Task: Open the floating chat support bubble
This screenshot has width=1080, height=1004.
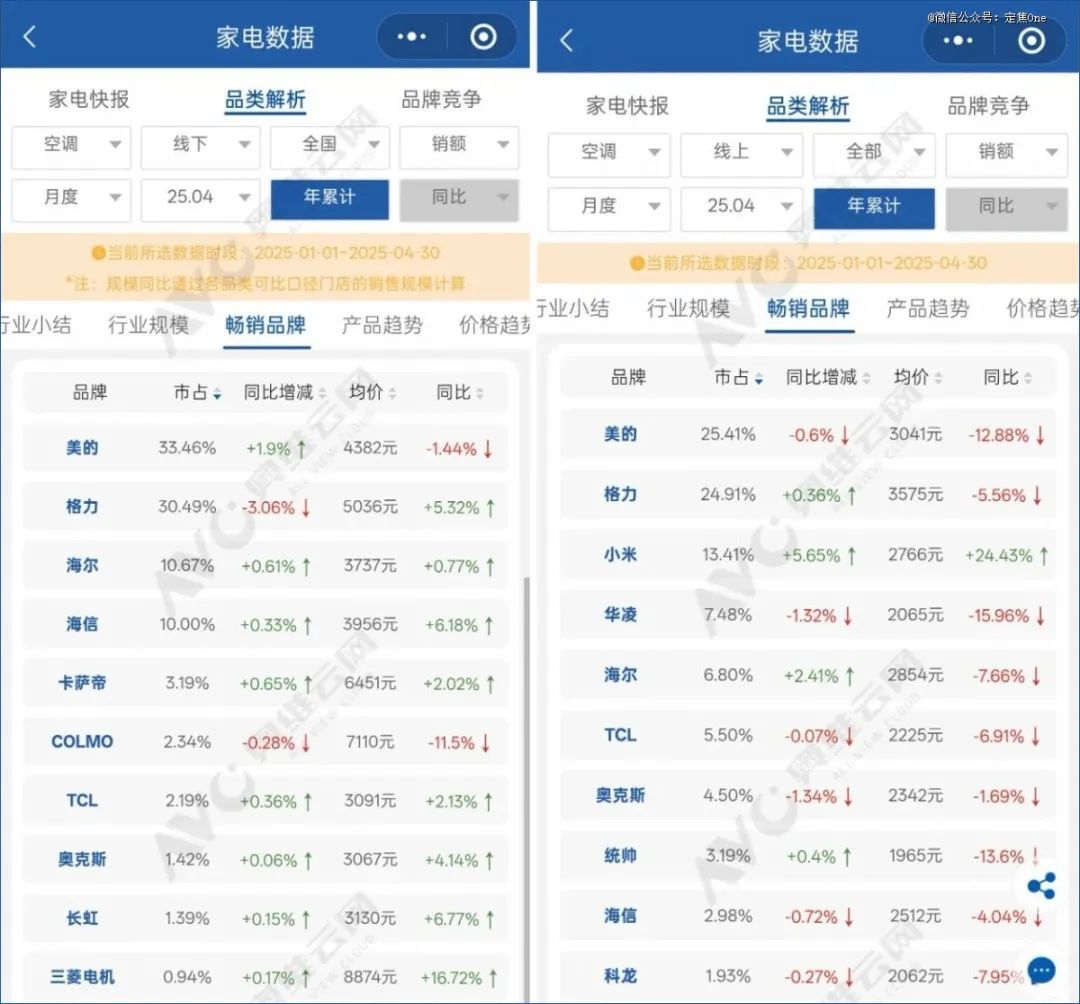Action: coord(1041,970)
